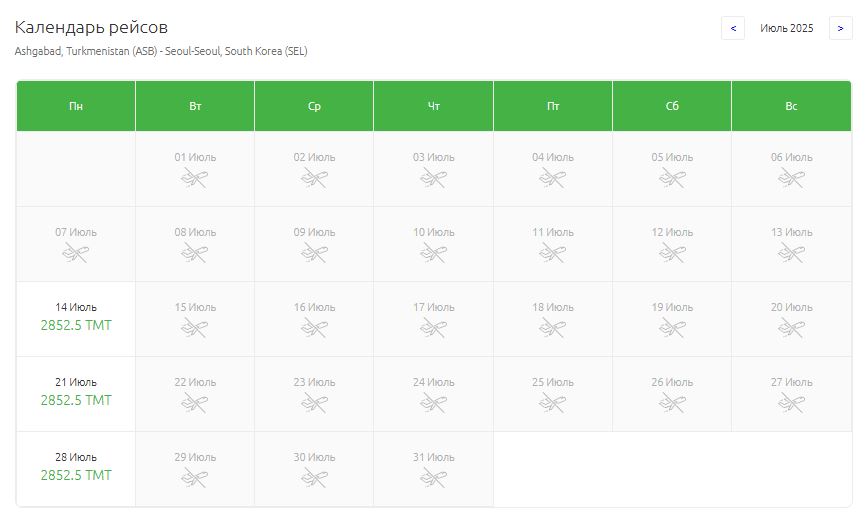Image resolution: width=867 pixels, height=529 pixels.
Task: Click the no-flight icon on 01 Июль
Action: [195, 179]
